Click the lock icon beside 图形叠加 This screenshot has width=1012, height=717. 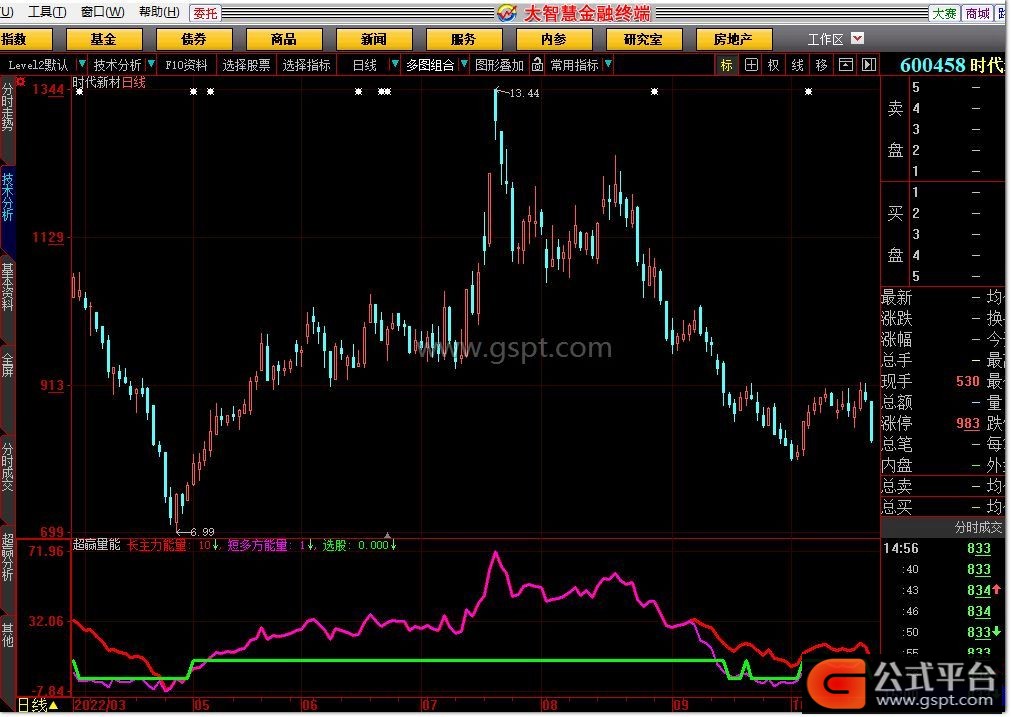(x=538, y=65)
